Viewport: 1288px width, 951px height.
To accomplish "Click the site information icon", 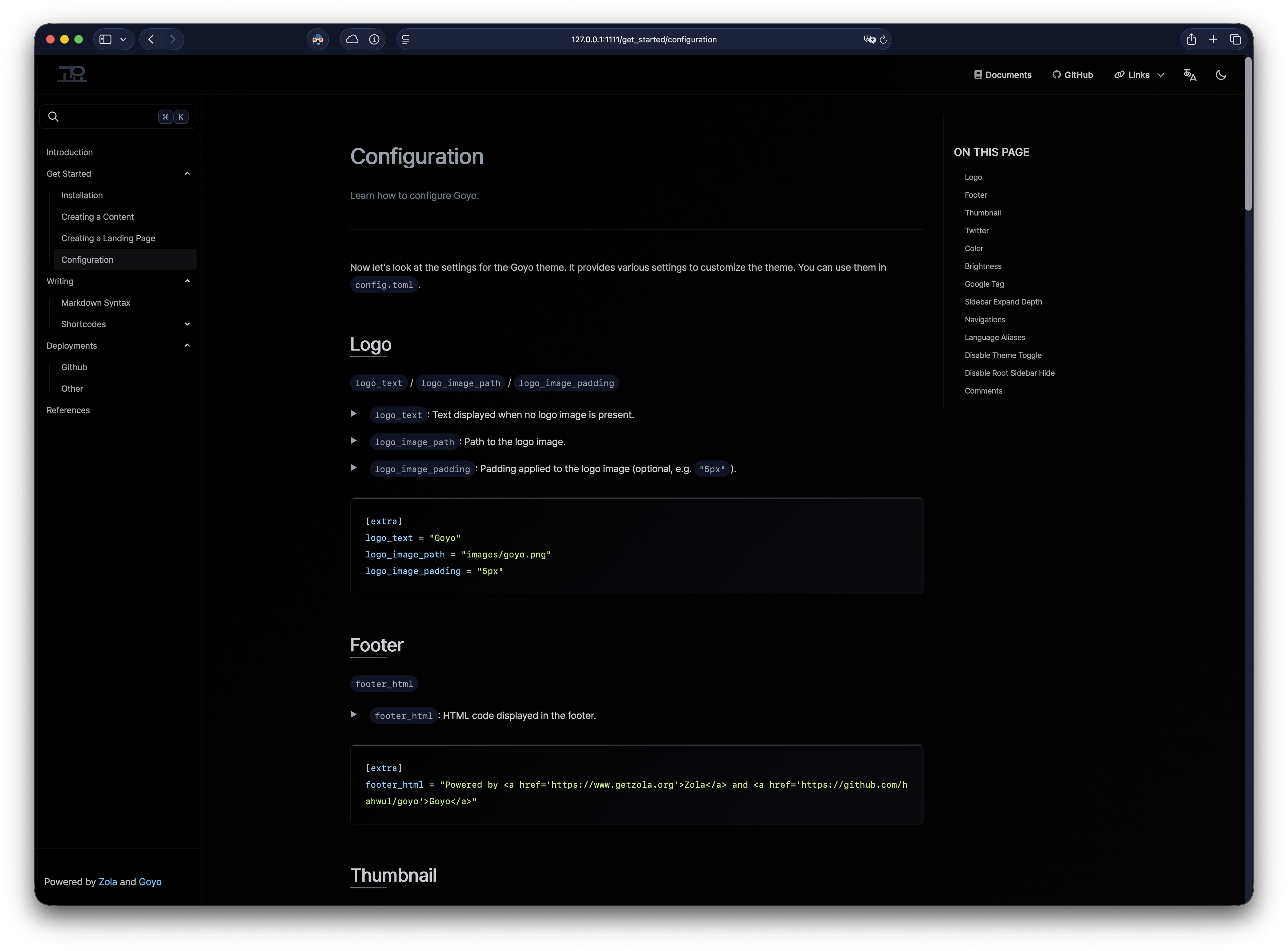I will pos(374,39).
